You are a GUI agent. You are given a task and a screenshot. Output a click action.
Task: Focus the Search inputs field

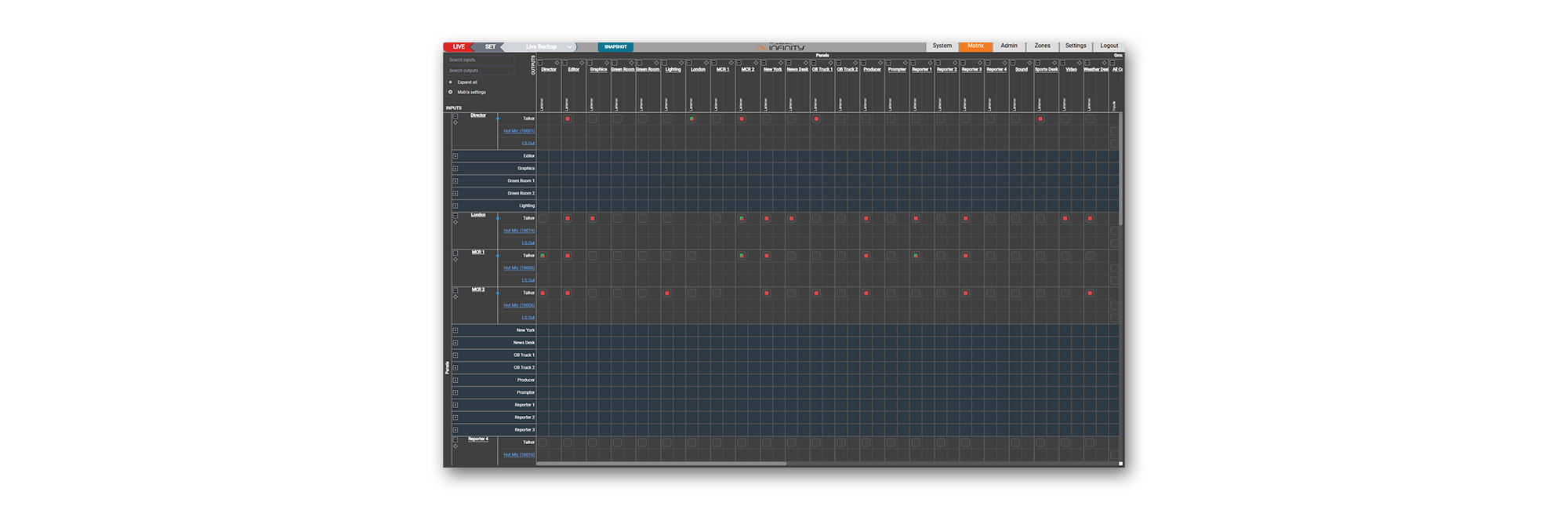click(x=480, y=60)
